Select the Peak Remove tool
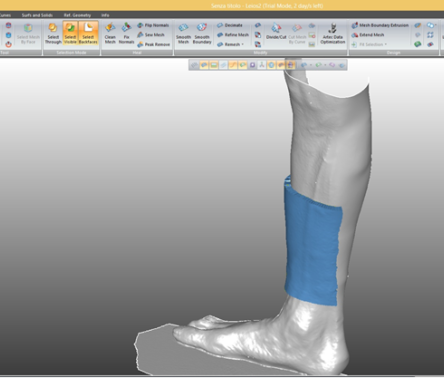The height and width of the screenshot is (378, 444). [x=153, y=44]
